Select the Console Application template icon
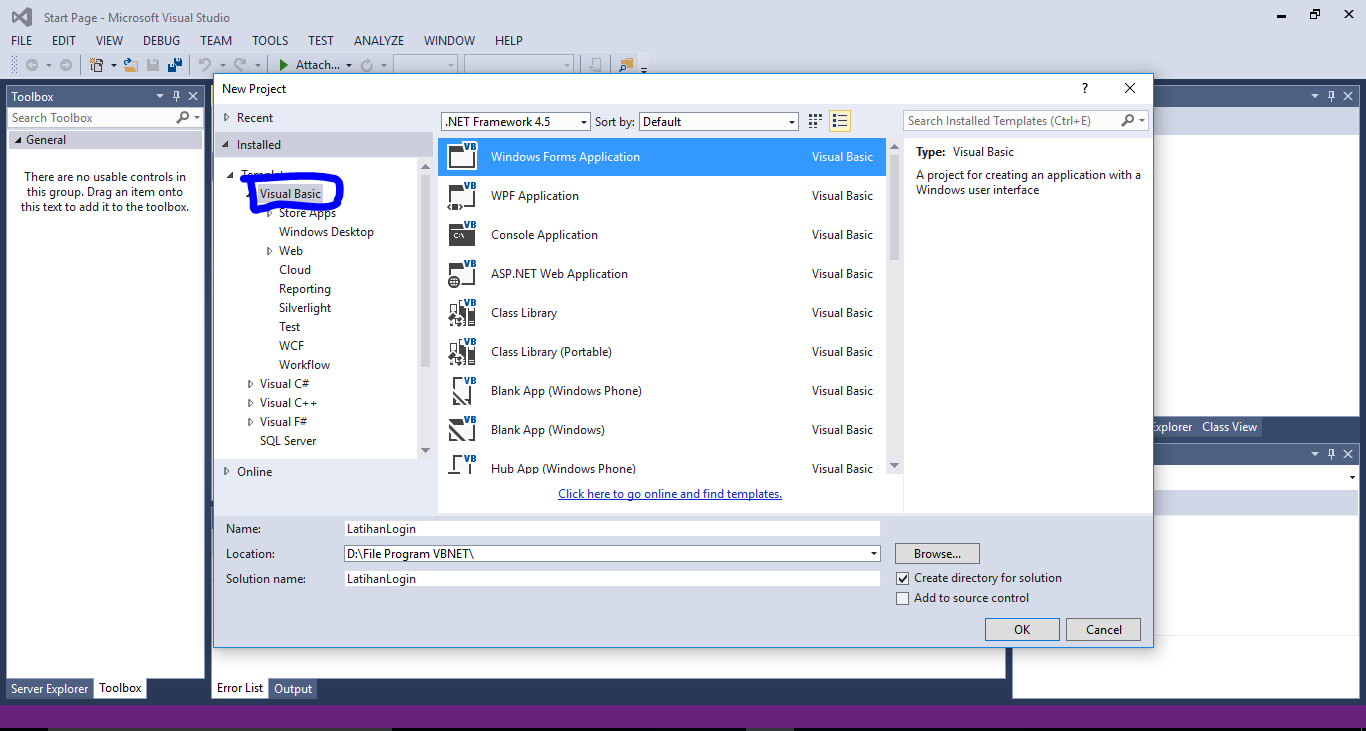 pyautogui.click(x=462, y=234)
